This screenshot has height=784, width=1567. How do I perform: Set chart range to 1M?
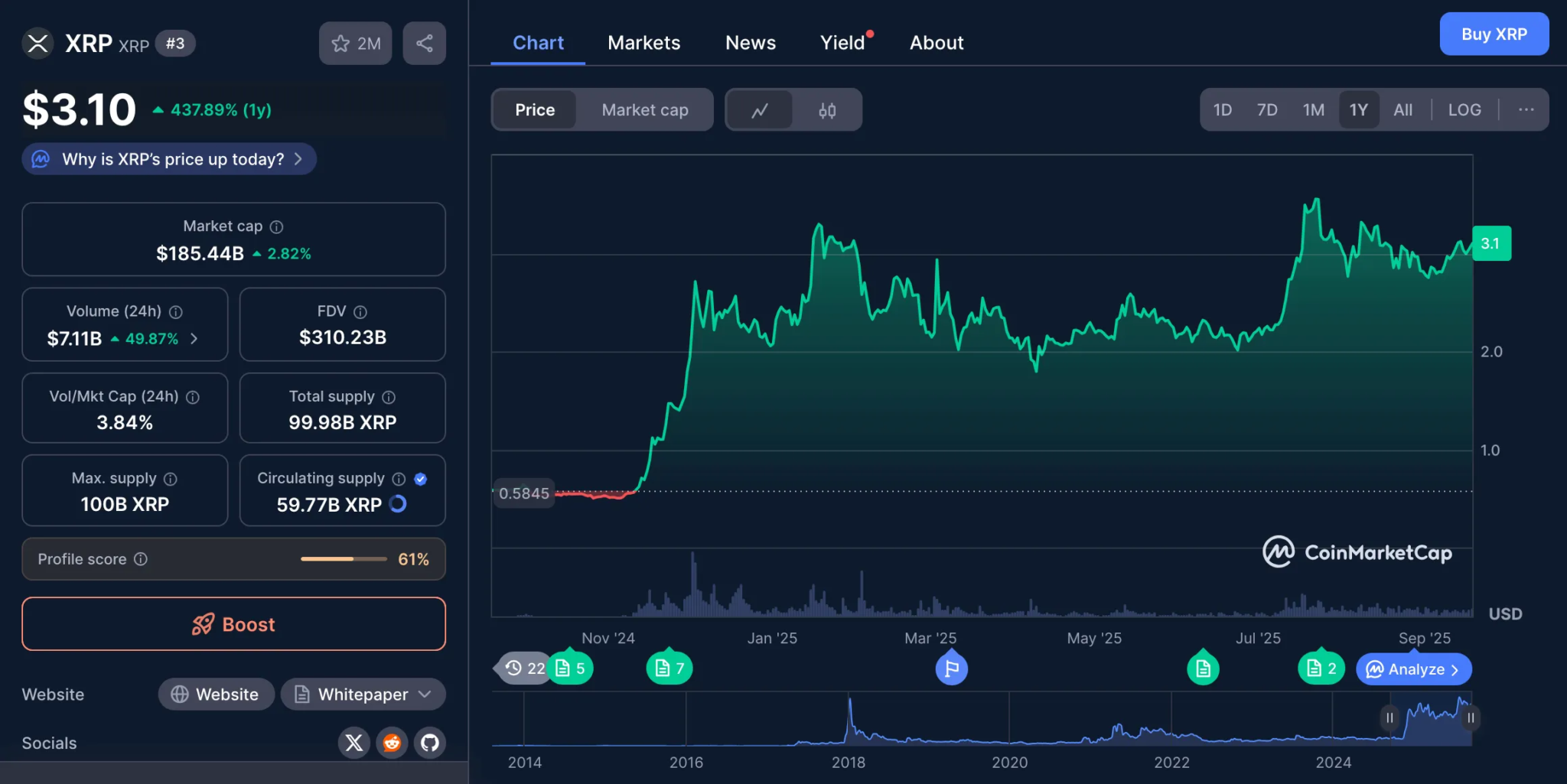click(1314, 110)
